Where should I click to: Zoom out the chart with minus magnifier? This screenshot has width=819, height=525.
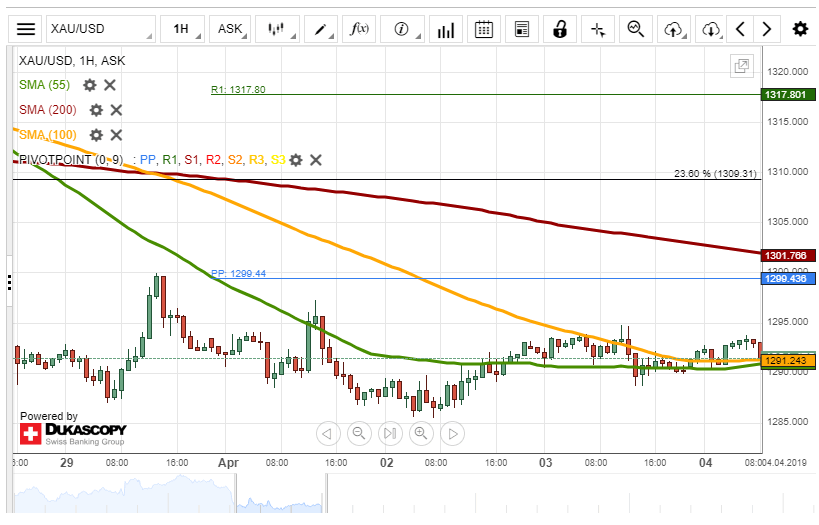pyautogui.click(x=359, y=434)
